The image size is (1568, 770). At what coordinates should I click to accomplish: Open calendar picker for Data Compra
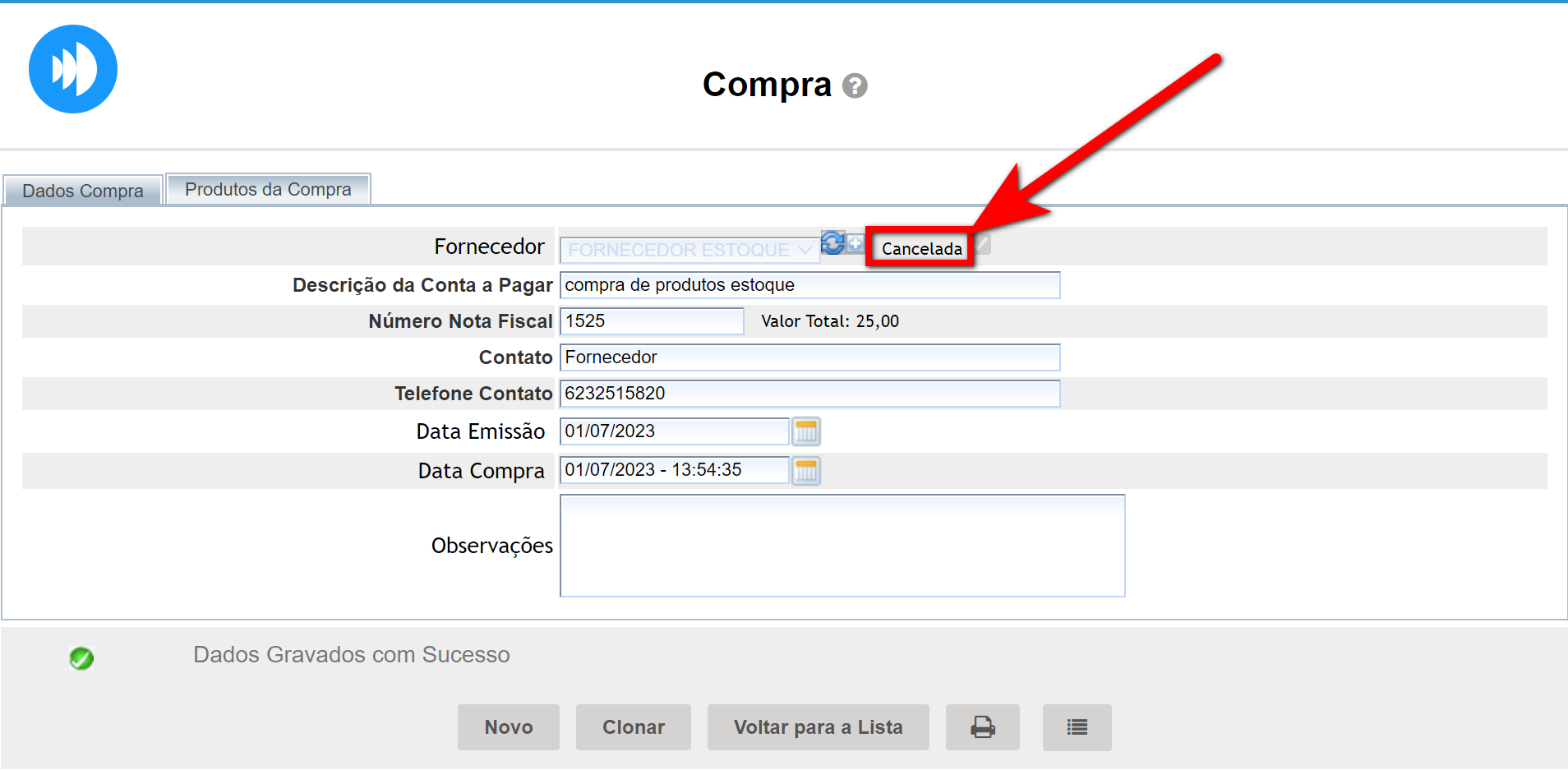805,471
